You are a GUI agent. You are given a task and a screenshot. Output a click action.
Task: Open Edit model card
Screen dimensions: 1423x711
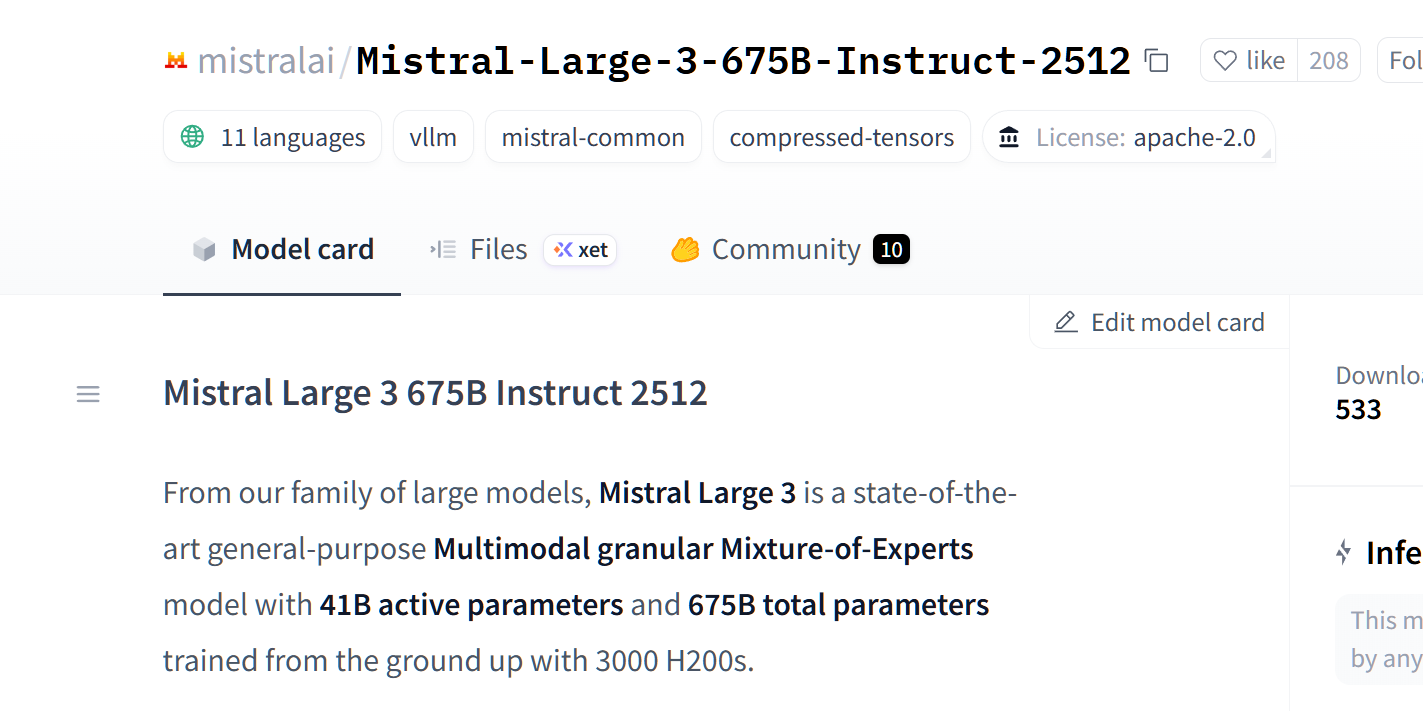[1160, 322]
